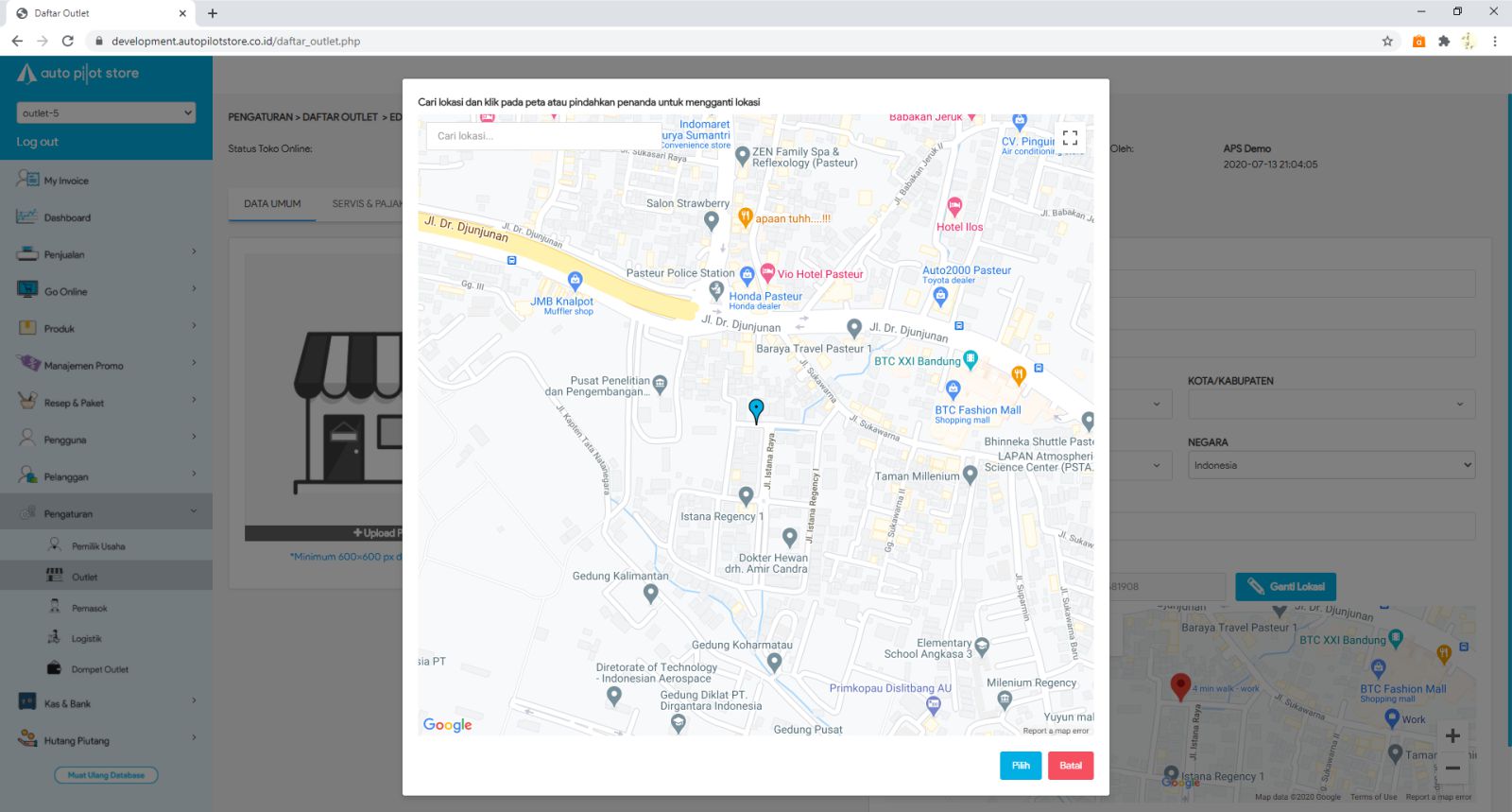Cancel the dialog with Batal button

pos(1071,766)
